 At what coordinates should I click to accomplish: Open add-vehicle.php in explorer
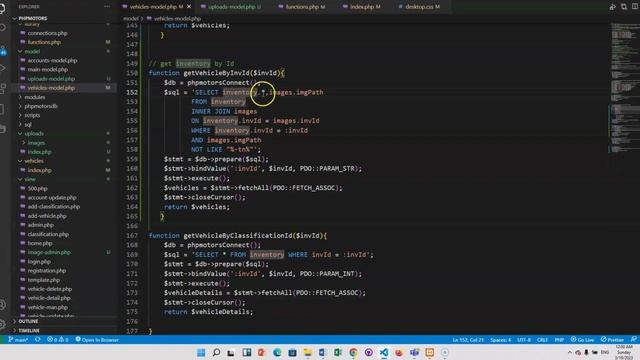point(47,216)
